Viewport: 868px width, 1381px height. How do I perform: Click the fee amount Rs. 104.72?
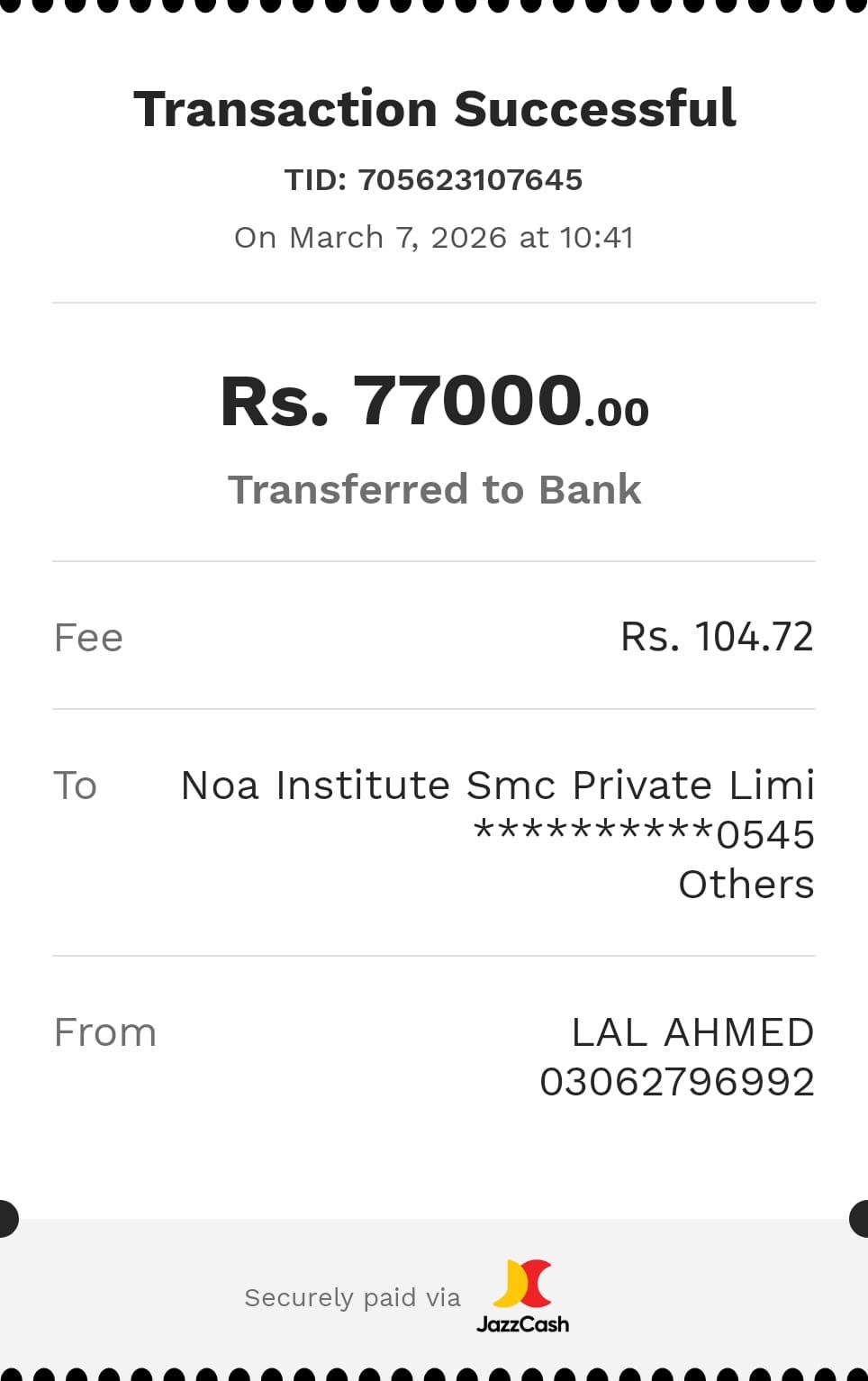coord(717,637)
